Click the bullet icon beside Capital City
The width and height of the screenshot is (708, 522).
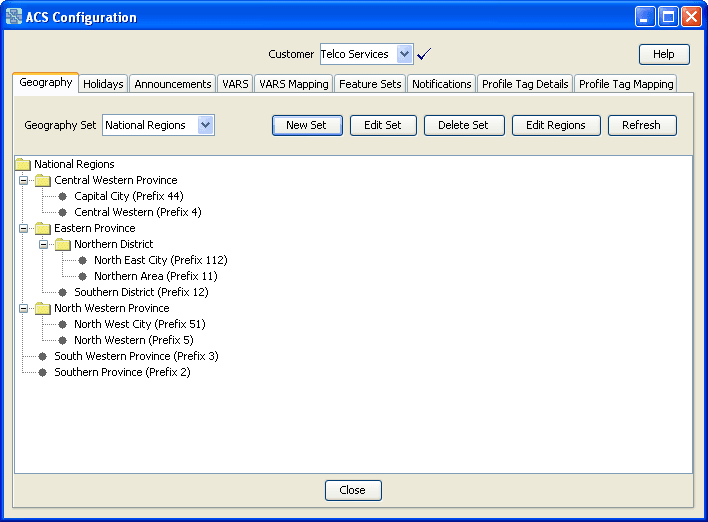point(62,196)
